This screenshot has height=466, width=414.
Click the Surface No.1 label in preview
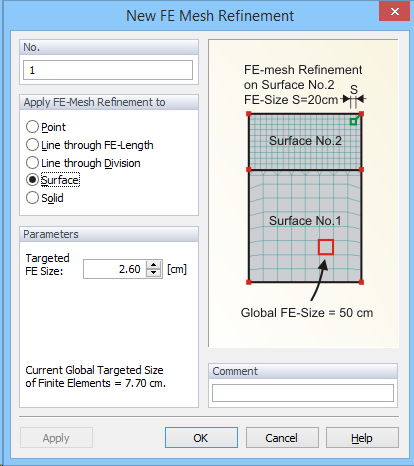click(x=305, y=221)
